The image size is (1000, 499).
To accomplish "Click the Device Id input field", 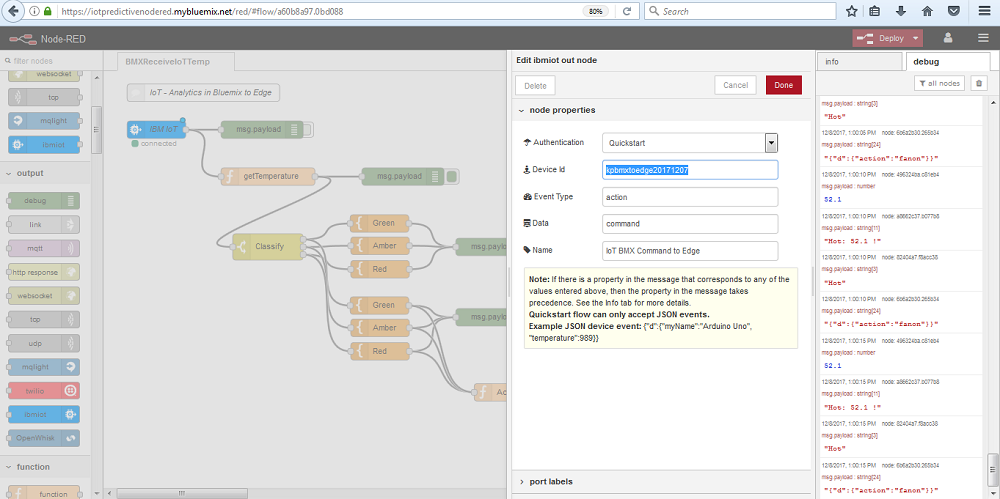I will point(690,170).
